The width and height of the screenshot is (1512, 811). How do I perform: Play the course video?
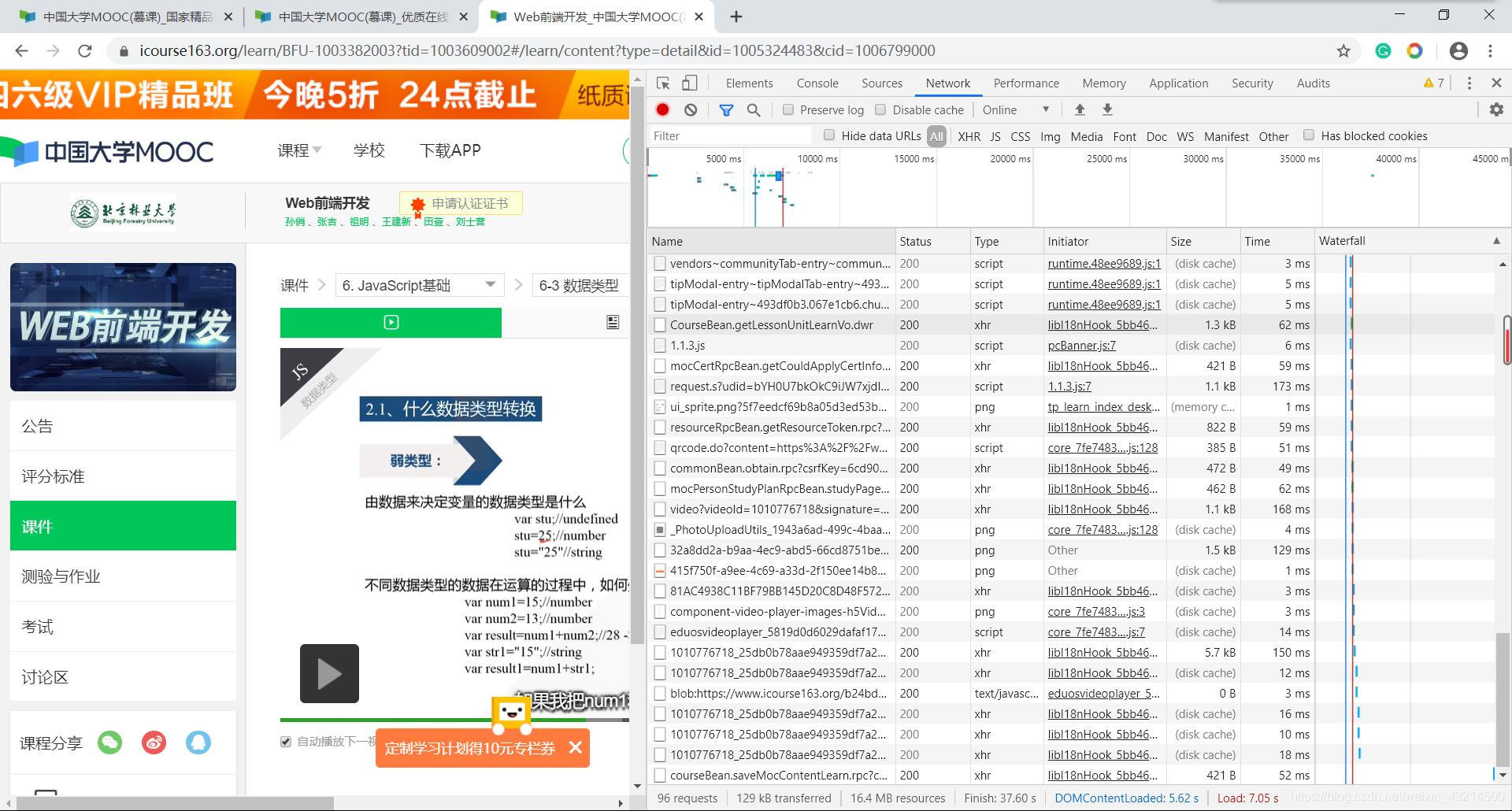(x=329, y=673)
